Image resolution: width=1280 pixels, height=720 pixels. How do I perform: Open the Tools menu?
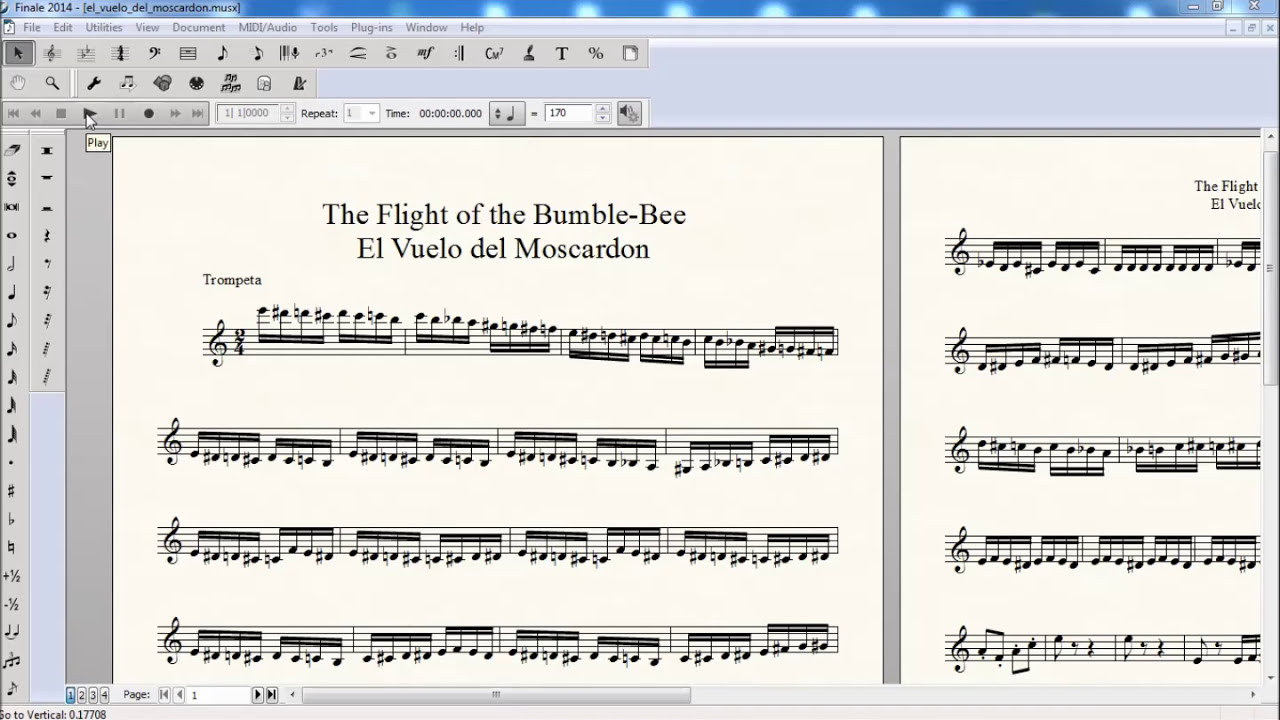(x=324, y=27)
